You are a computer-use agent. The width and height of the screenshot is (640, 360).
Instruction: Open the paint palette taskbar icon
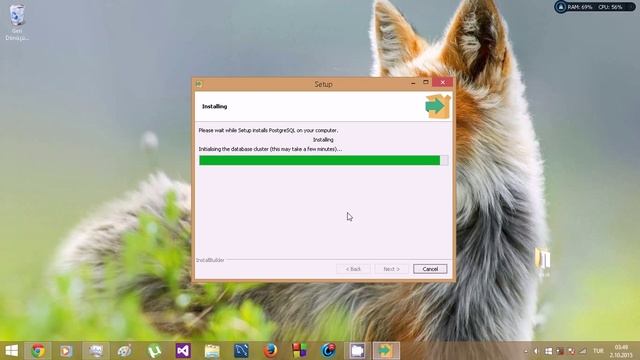tap(124, 351)
